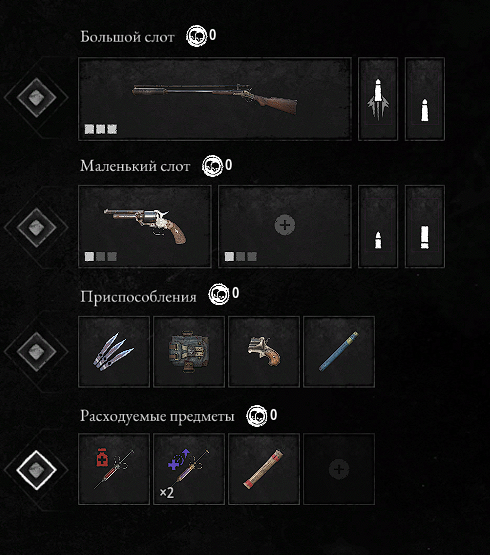490x555 pixels.
Task: Pick the derringer pistol tool
Action: tap(264, 351)
